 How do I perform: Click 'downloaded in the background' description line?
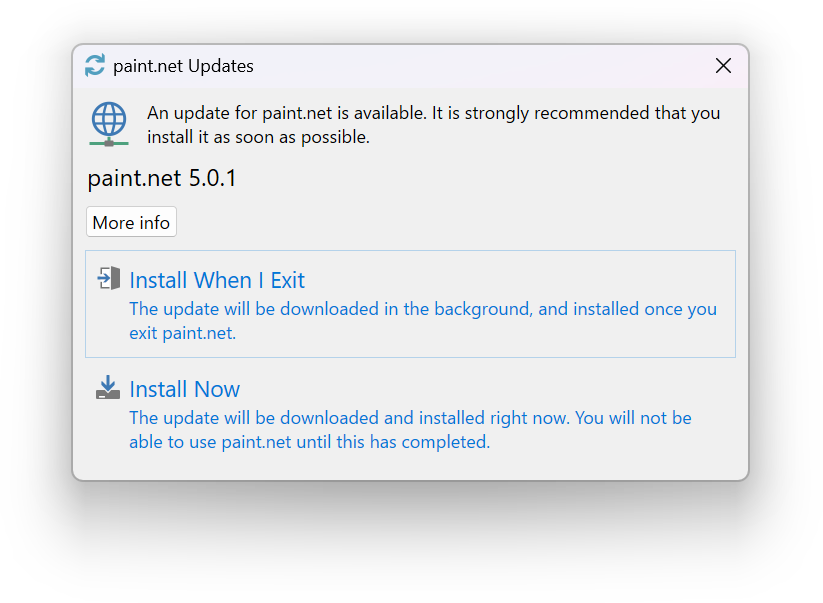[x=423, y=309]
